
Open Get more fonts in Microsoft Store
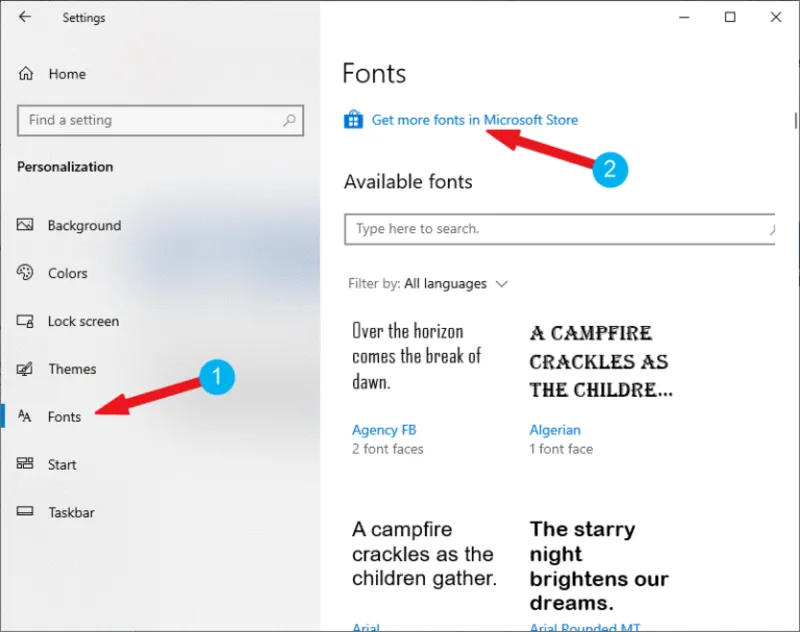(474, 120)
